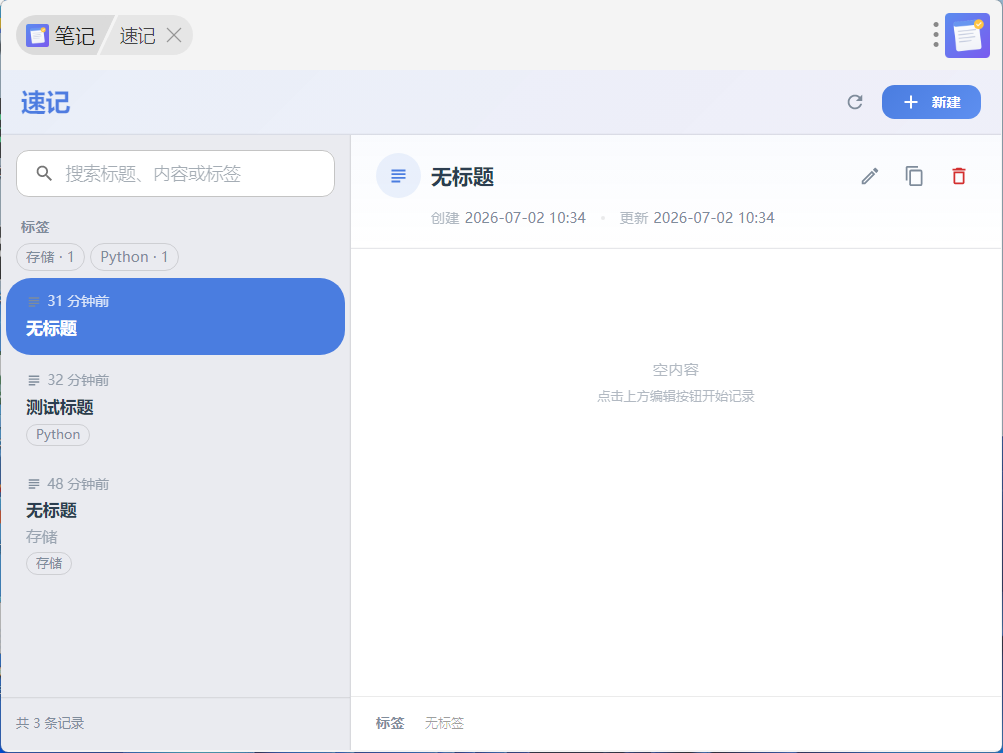Click the document icon beside 无标题 title
This screenshot has height=753, width=1003.
(x=398, y=175)
